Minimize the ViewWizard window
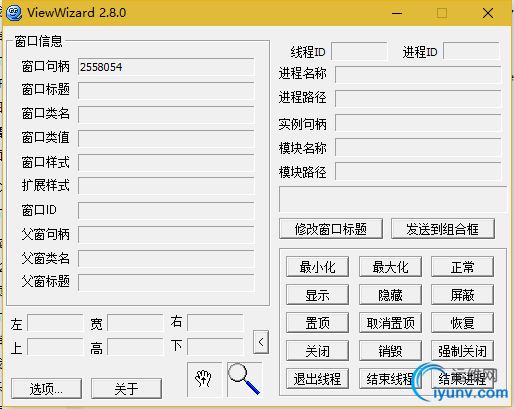The height and width of the screenshot is (409, 514). (x=397, y=13)
